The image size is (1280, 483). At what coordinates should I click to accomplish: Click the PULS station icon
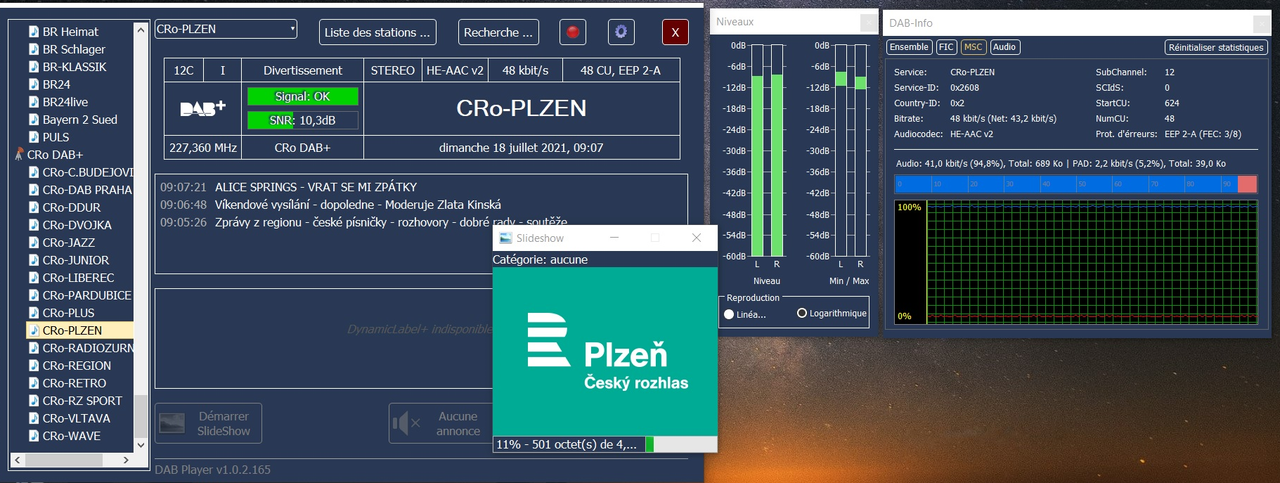click(x=34, y=137)
